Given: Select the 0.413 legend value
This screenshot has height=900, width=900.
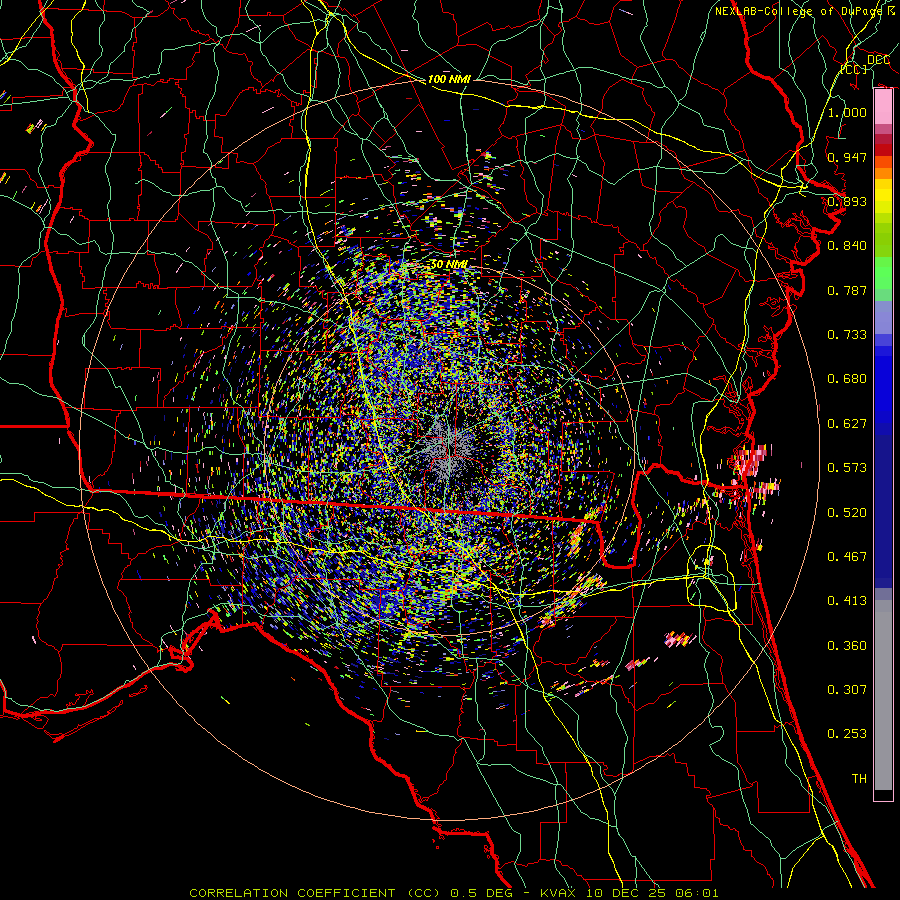Looking at the screenshot, I should [x=847, y=601].
